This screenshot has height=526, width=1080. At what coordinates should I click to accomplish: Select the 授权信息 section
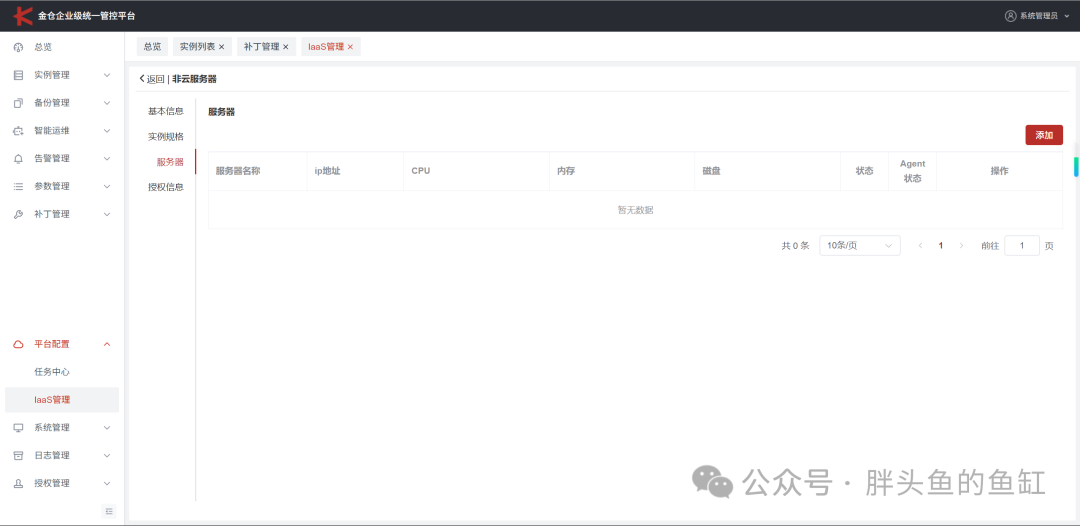pyautogui.click(x=166, y=187)
